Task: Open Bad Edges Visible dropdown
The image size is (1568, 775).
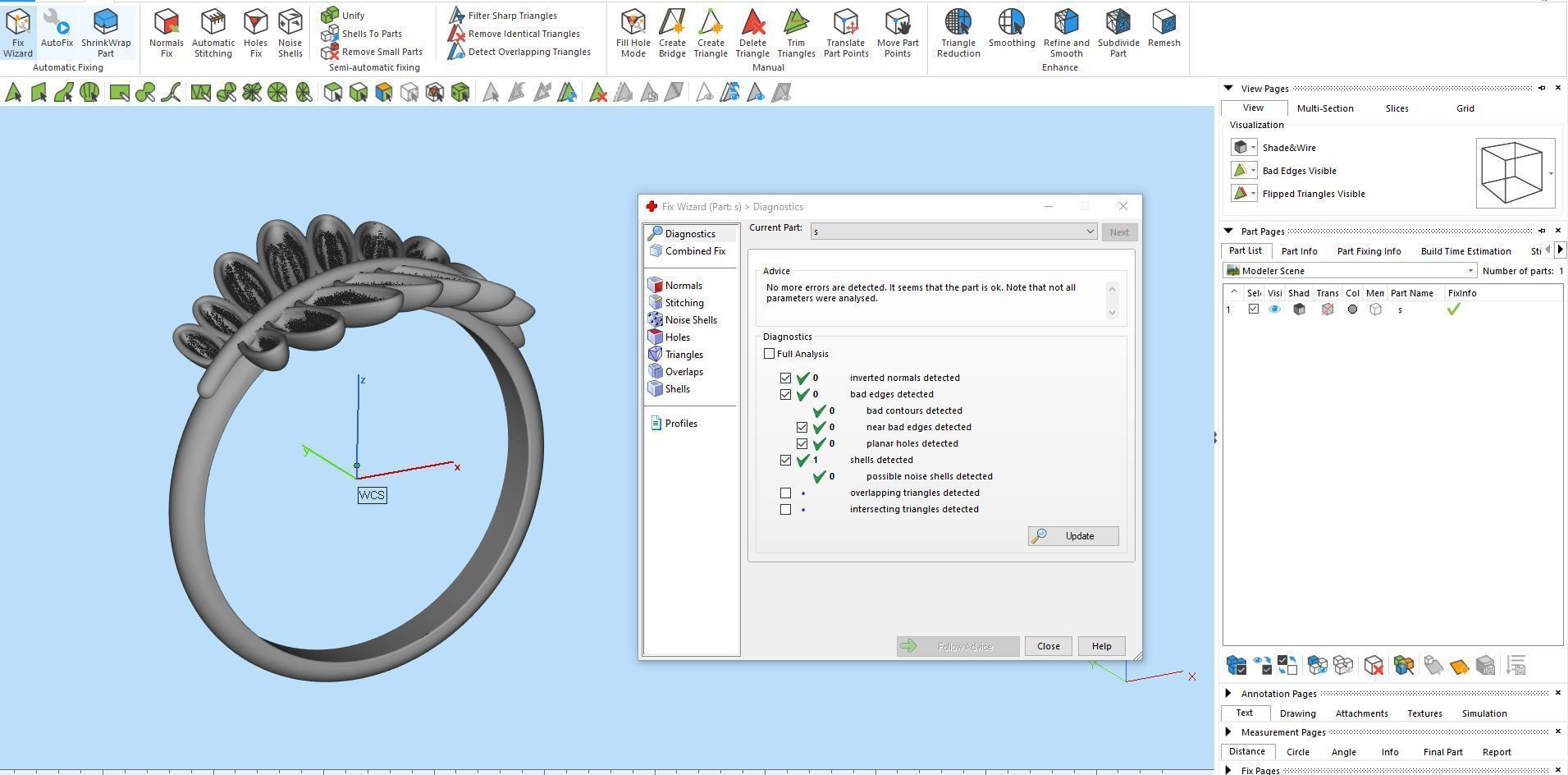Action: tap(1253, 171)
